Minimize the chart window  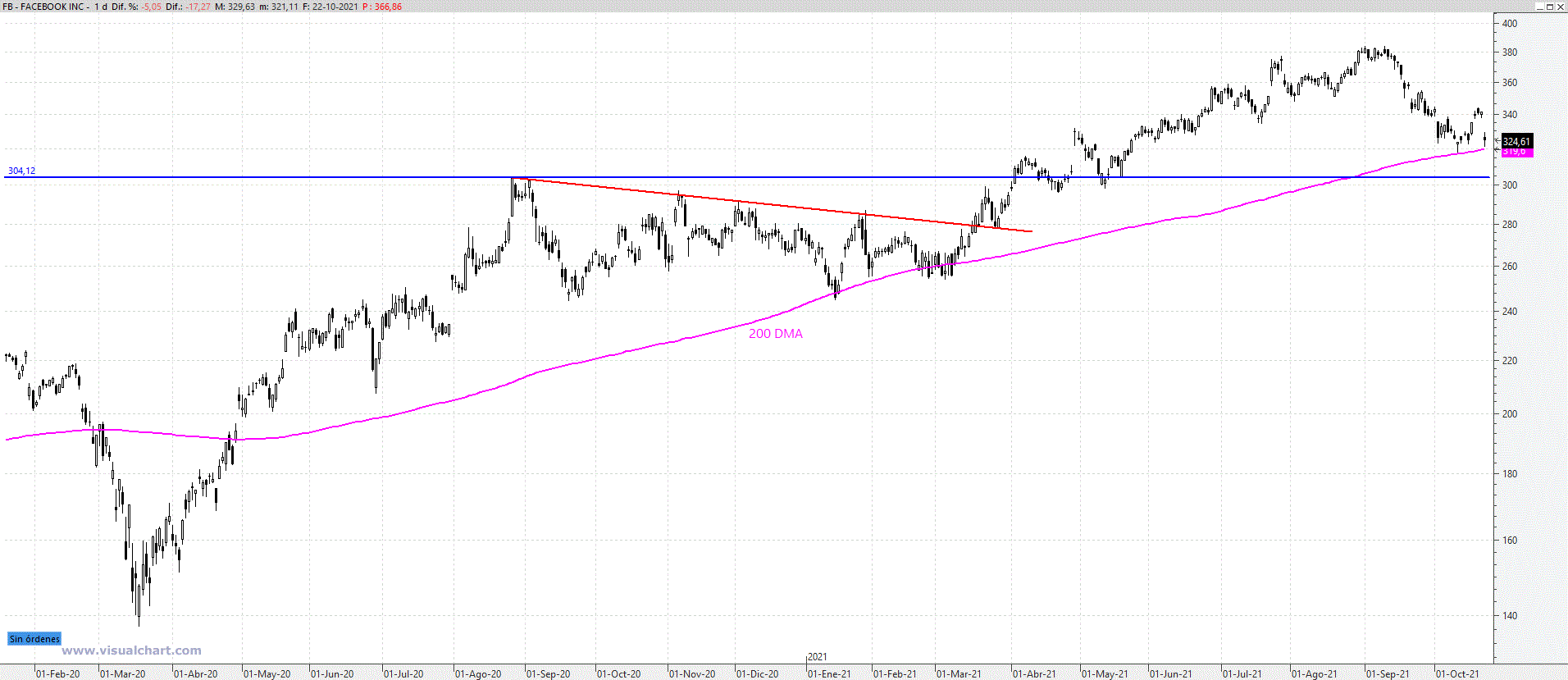[1538, 7]
